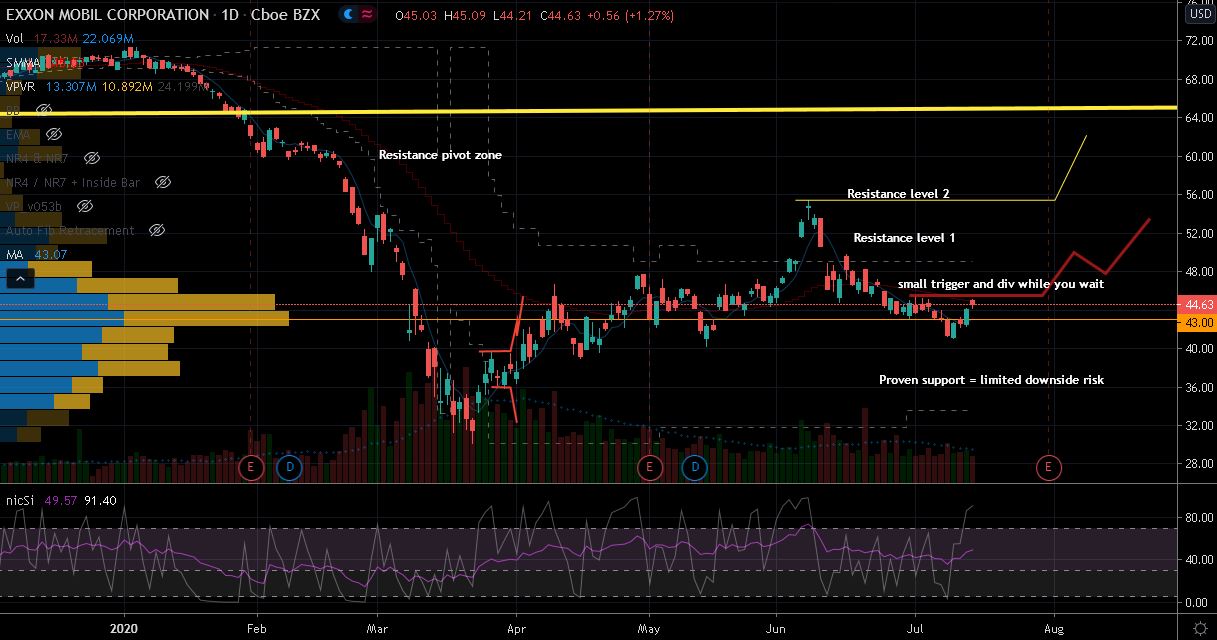
Task: Click the 2020 year label on time axis
Action: tap(126, 627)
